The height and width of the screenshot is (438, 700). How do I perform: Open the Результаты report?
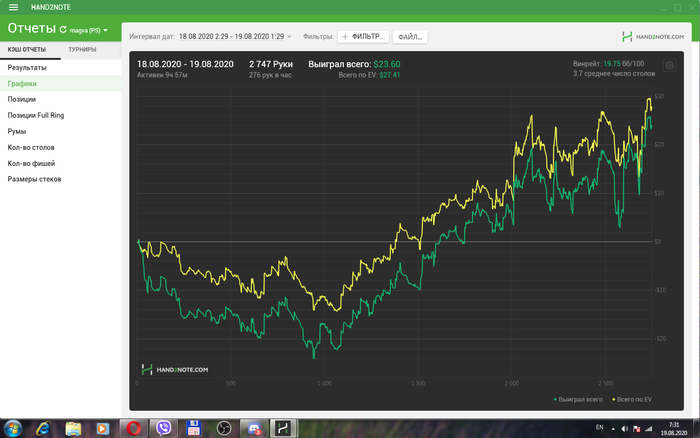pyautogui.click(x=61, y=68)
